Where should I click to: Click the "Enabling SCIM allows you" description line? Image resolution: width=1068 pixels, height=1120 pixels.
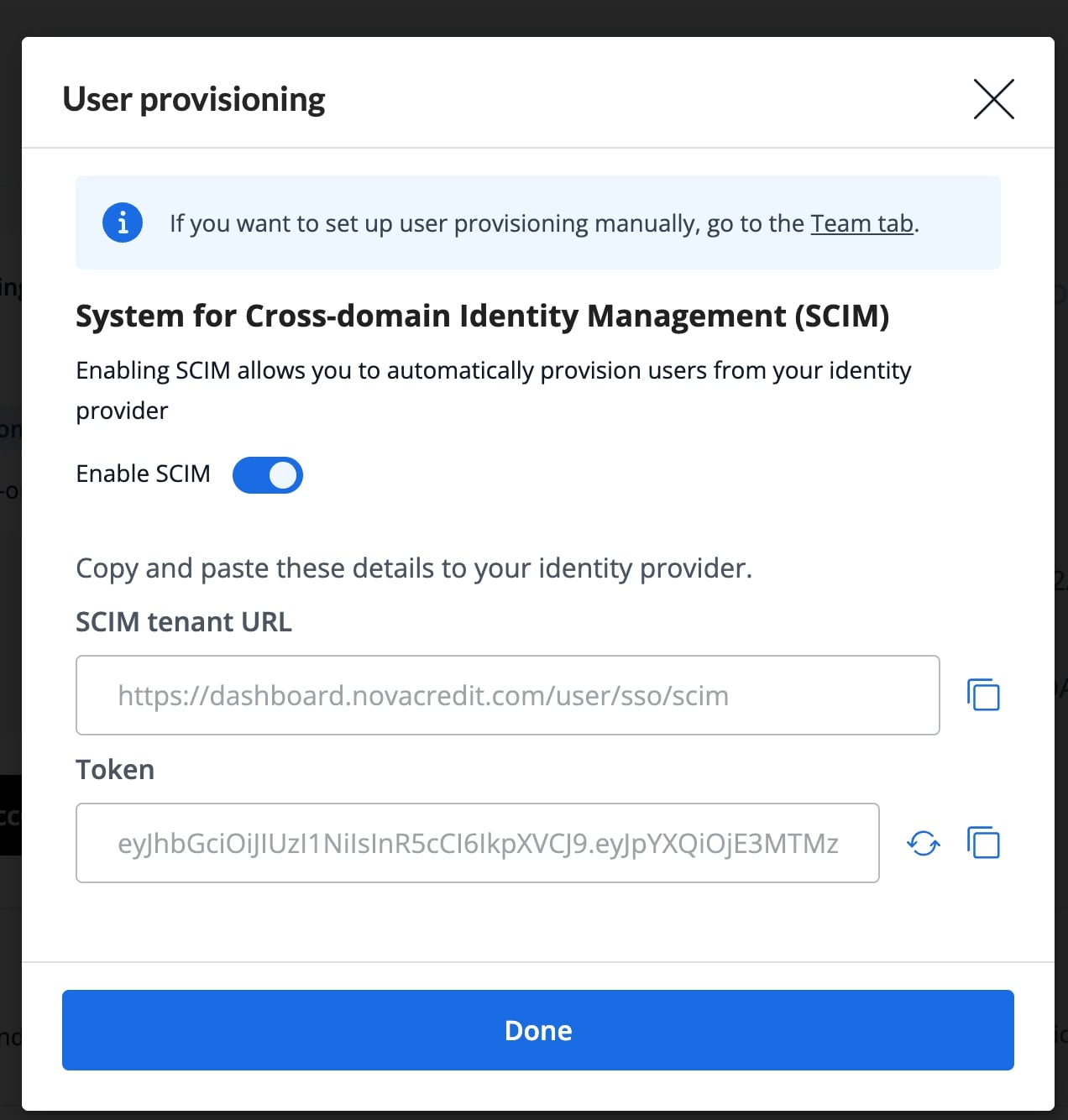point(493,370)
